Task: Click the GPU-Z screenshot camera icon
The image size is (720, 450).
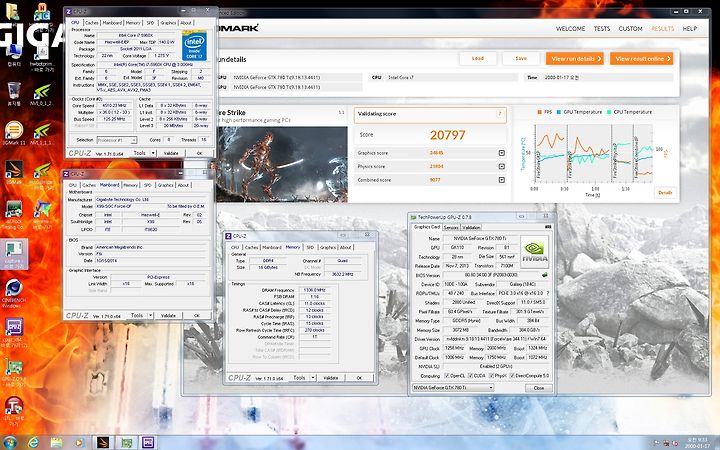Action: tap(547, 227)
